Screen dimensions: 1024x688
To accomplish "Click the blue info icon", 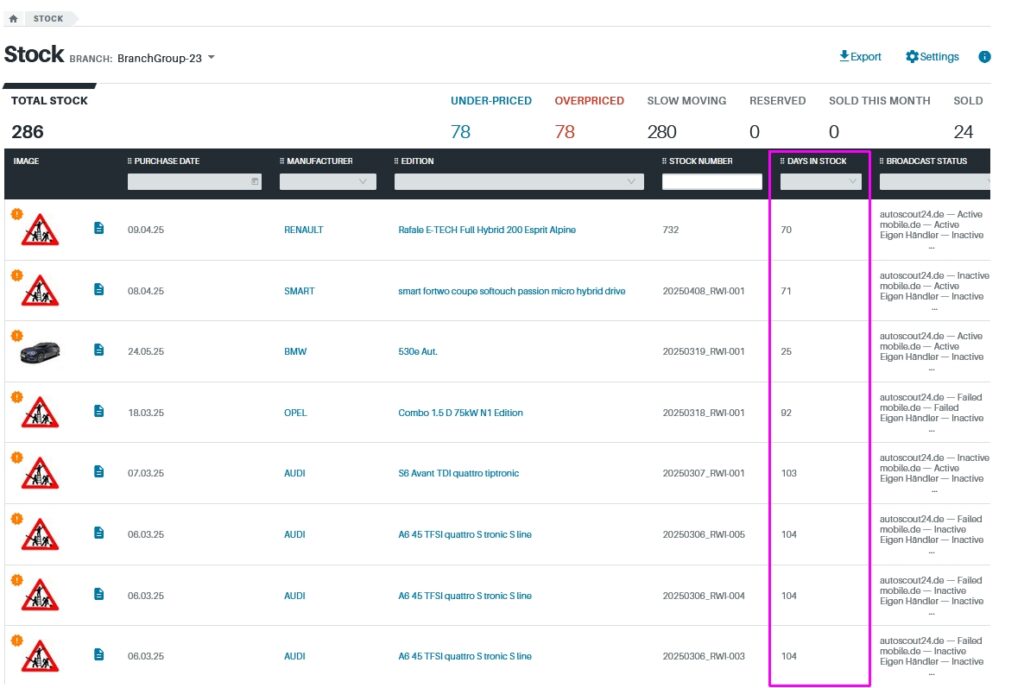I will pos(984,57).
